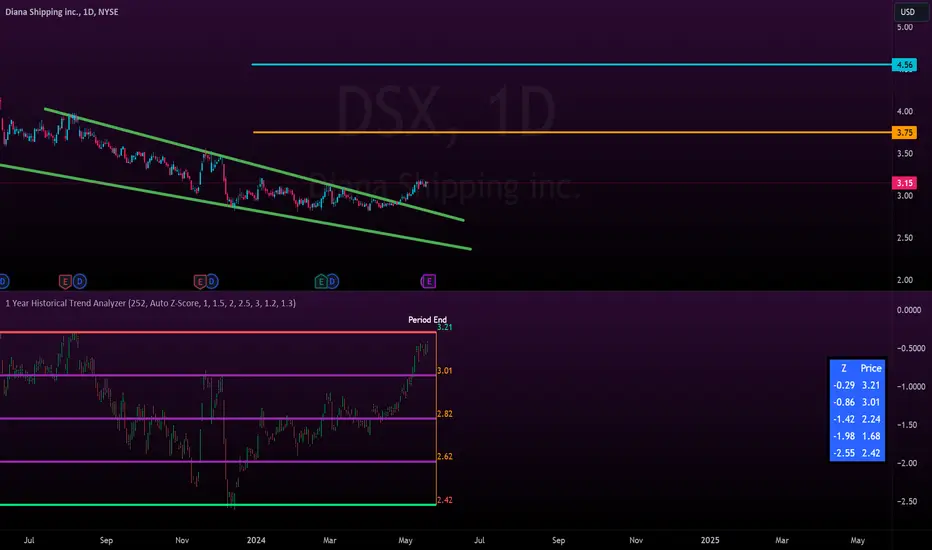This screenshot has height=550, width=932.
Task: Click the 5.00 tick on the price axis
Action: coord(905,27)
